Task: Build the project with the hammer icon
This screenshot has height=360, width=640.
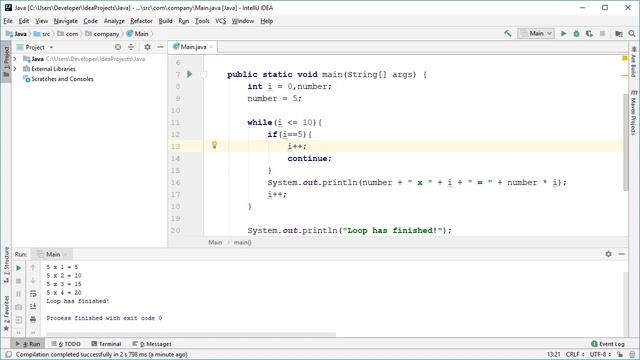Action: 507,34
